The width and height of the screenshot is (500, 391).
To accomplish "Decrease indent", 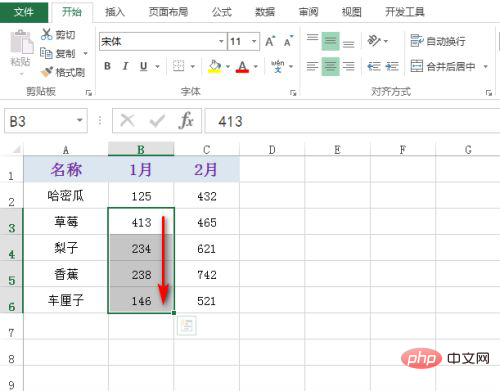I will [374, 66].
